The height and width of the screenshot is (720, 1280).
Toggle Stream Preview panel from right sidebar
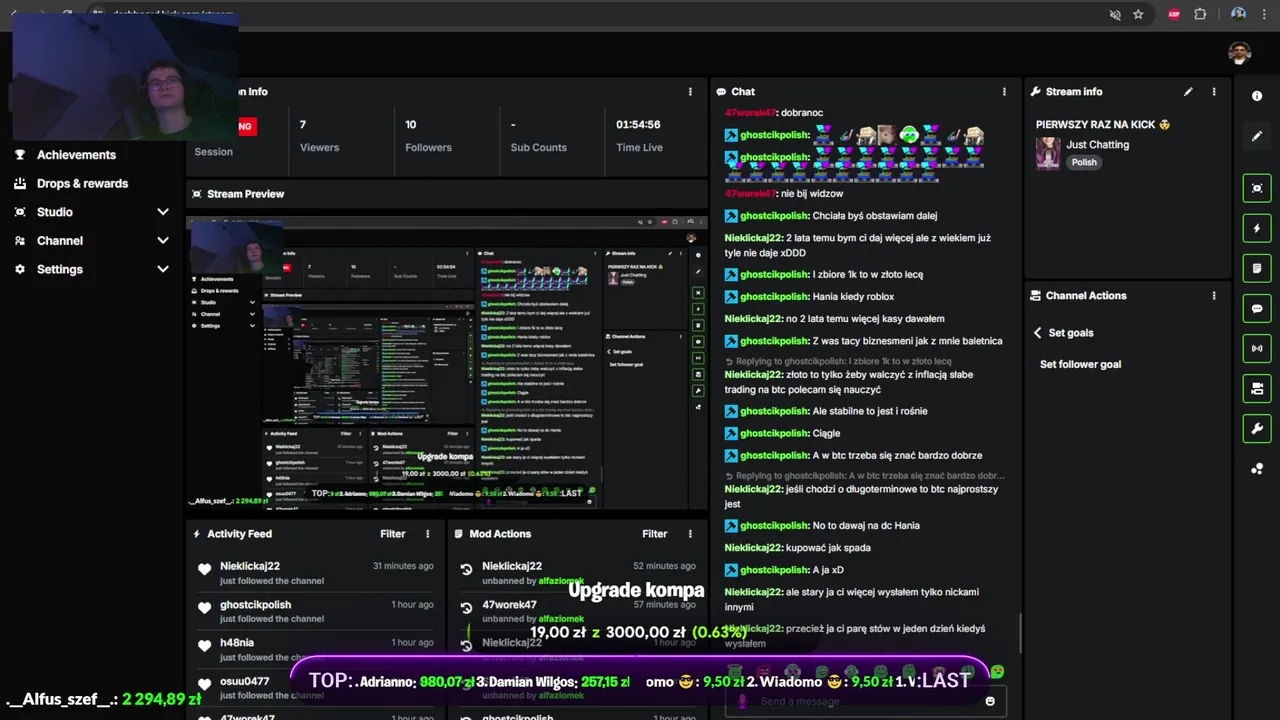click(x=1257, y=188)
